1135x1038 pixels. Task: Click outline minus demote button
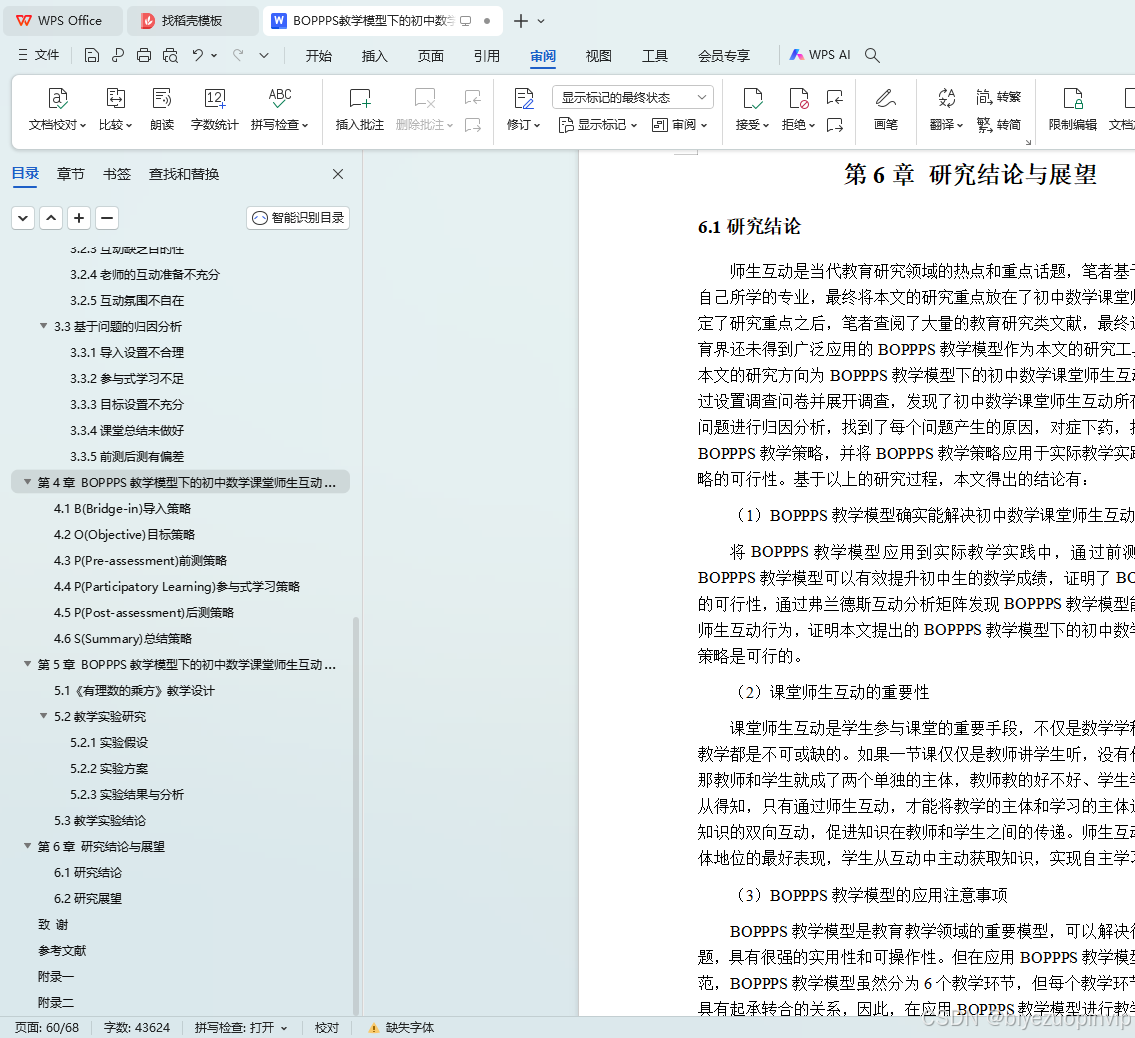[x=106, y=218]
